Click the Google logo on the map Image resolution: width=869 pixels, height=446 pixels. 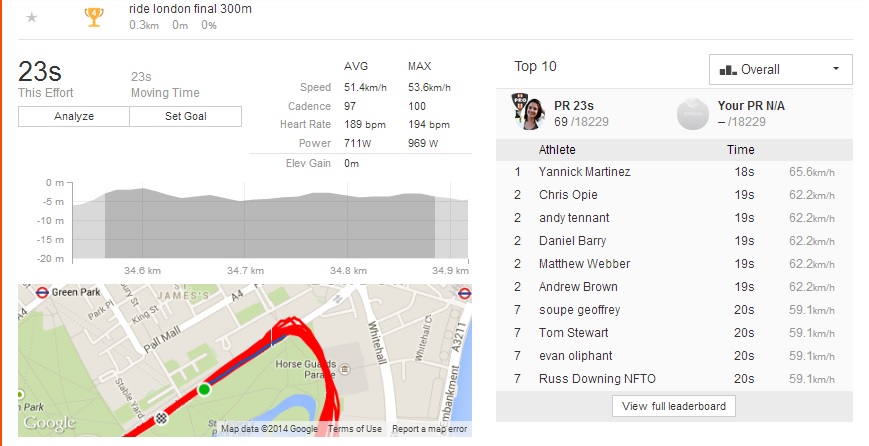point(50,424)
